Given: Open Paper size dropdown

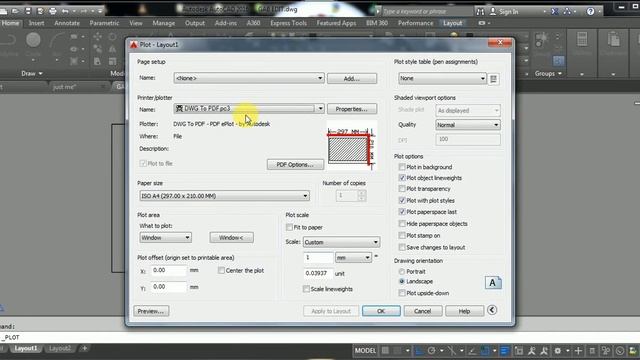Looking at the screenshot, I should coord(224,196).
